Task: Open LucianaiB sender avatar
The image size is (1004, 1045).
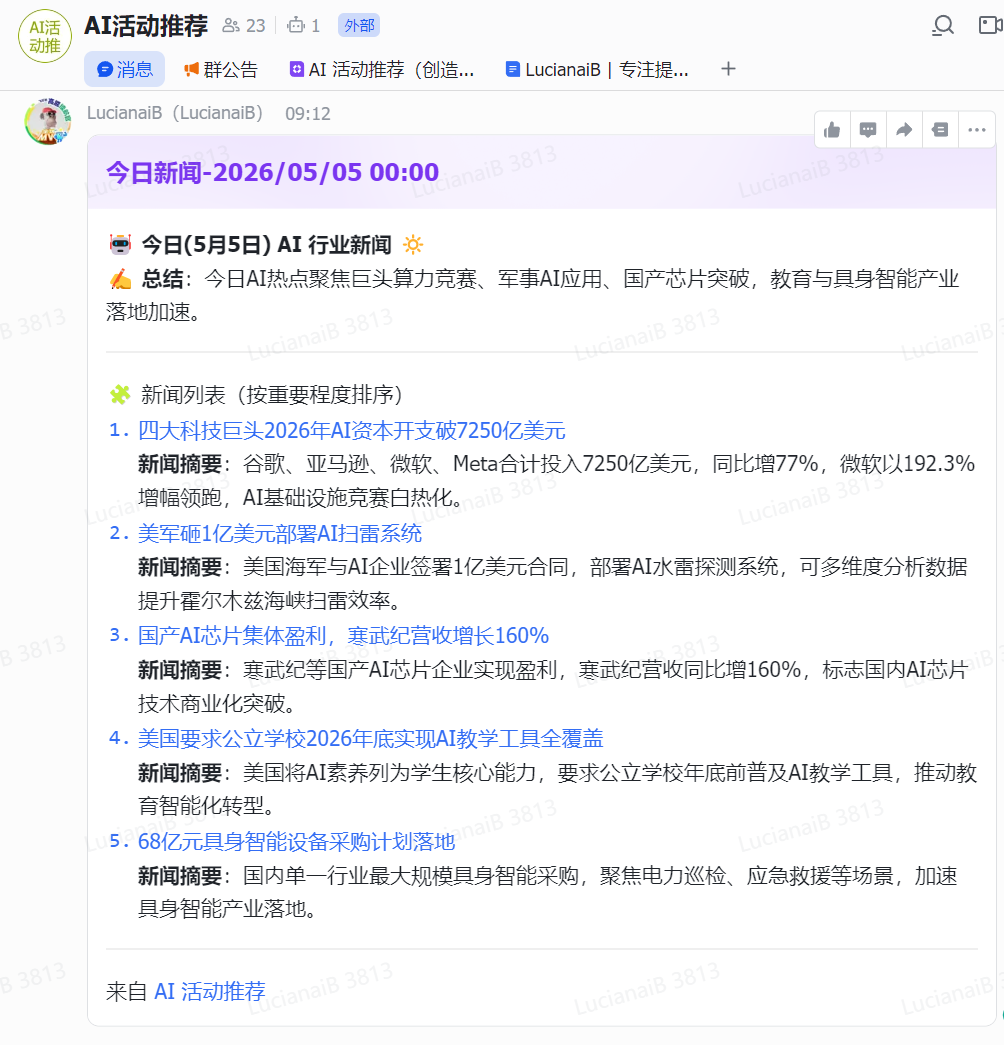Action: point(47,121)
